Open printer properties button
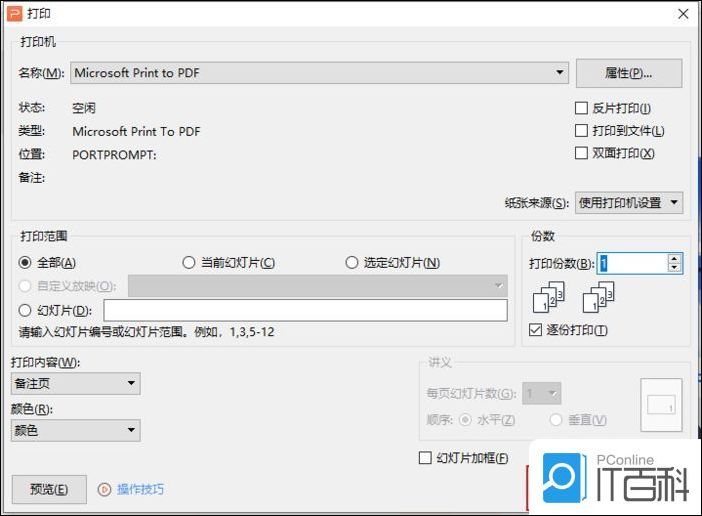Image resolution: width=702 pixels, height=516 pixels. 629,73
